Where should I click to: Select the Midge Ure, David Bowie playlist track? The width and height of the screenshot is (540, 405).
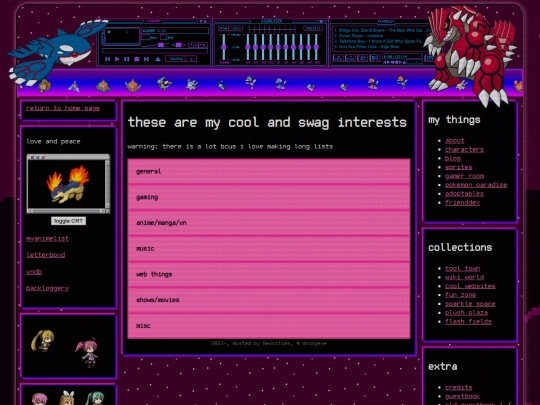click(x=382, y=30)
